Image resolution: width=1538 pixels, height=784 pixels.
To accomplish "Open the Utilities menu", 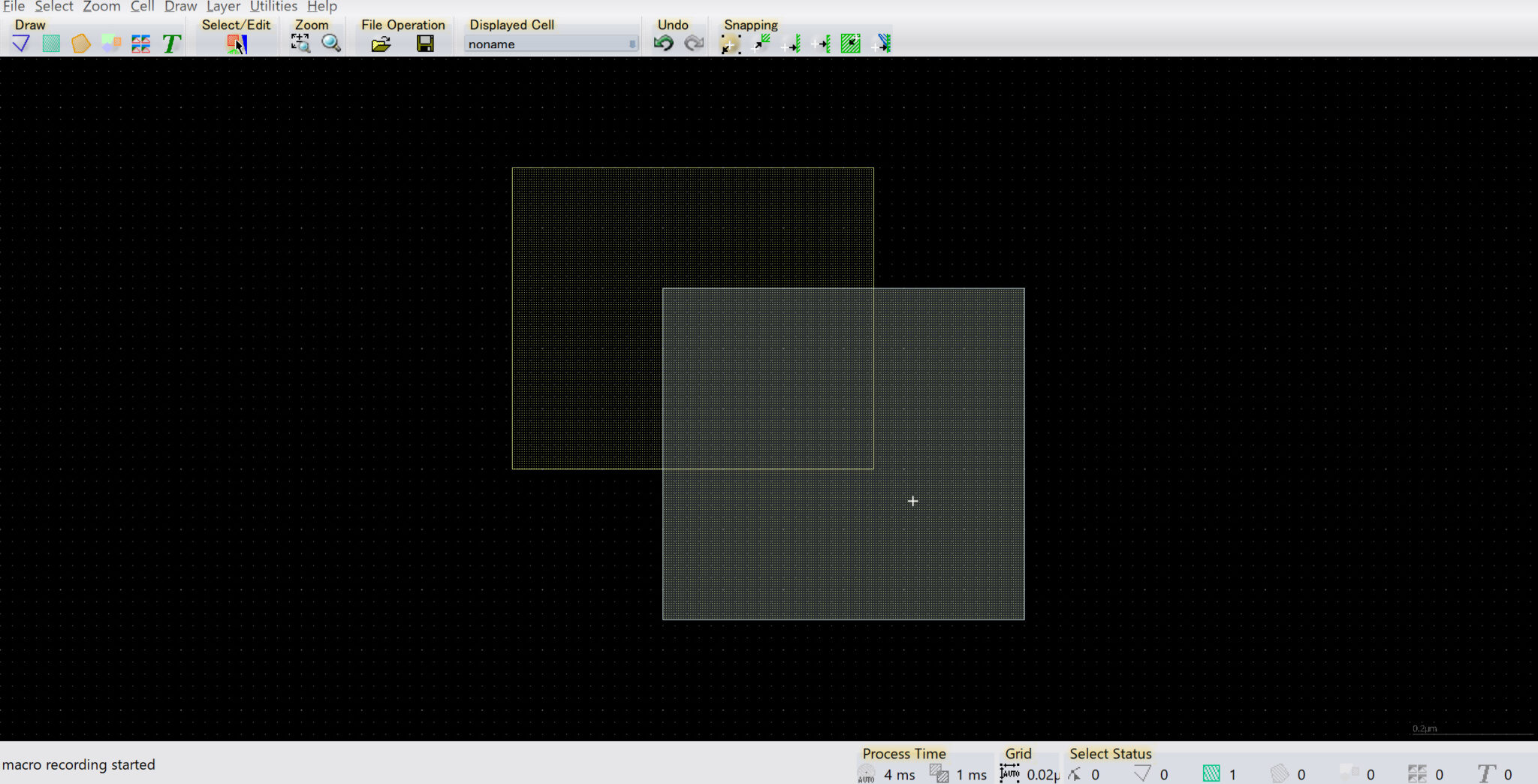I will [x=273, y=7].
